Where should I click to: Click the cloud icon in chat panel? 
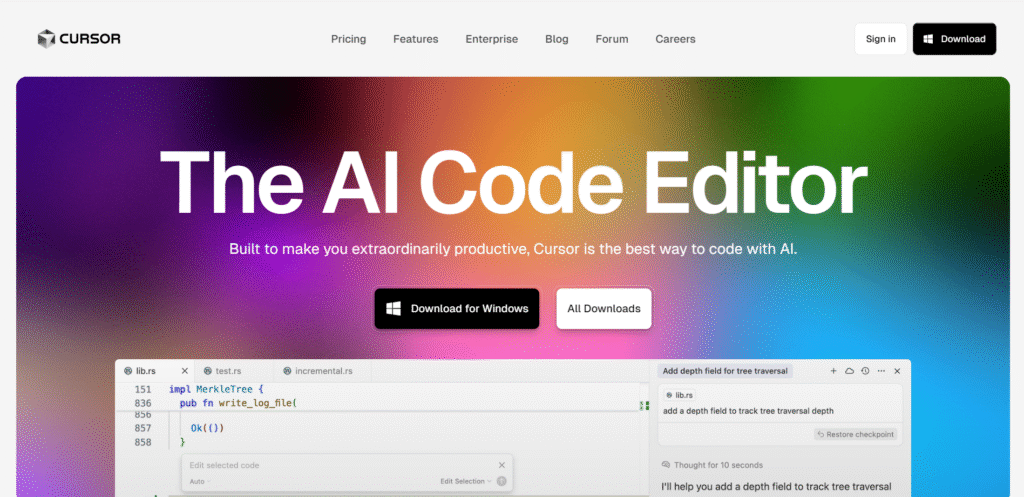(850, 371)
